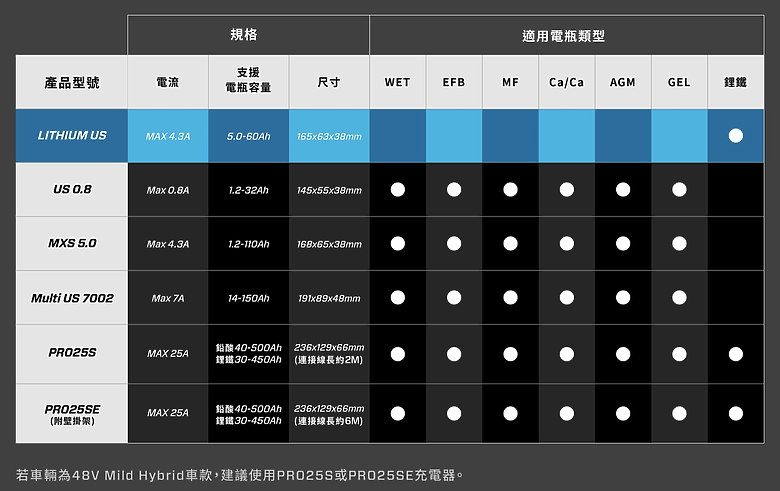The image size is (780, 491).
Task: Click the Ca/Ca column header
Action: pos(567,82)
